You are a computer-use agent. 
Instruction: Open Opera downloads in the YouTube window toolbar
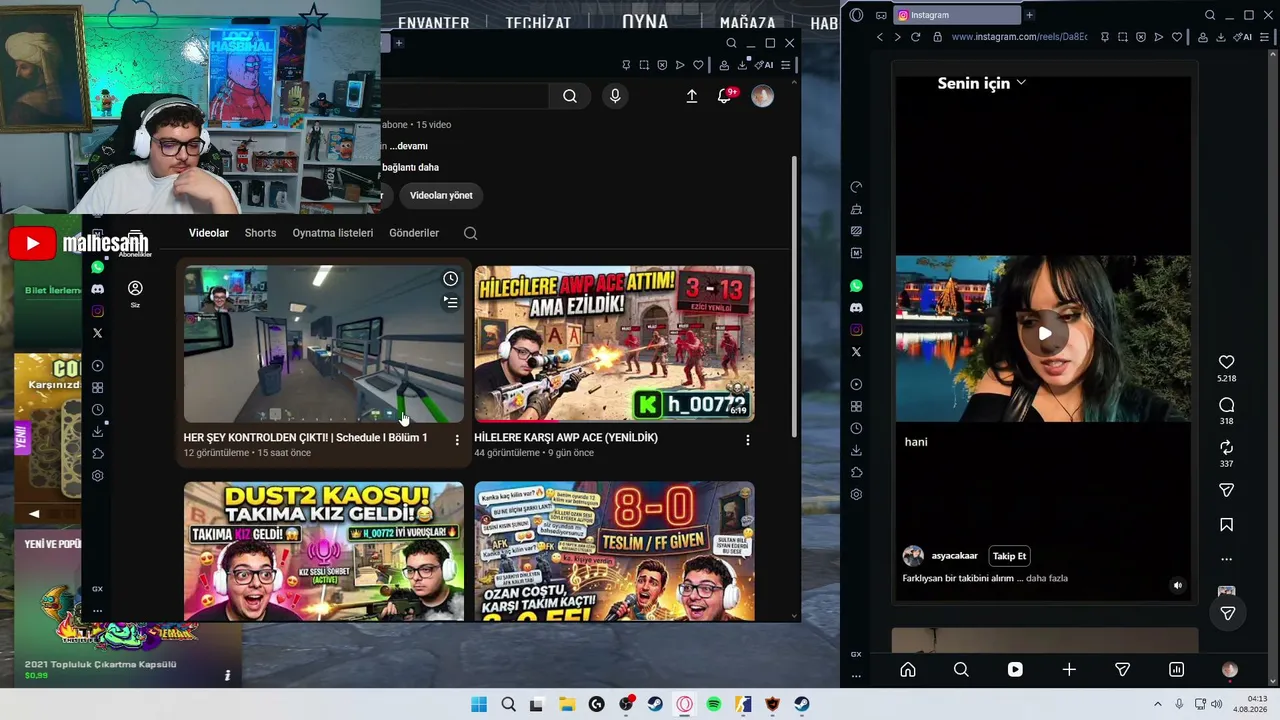pos(742,65)
